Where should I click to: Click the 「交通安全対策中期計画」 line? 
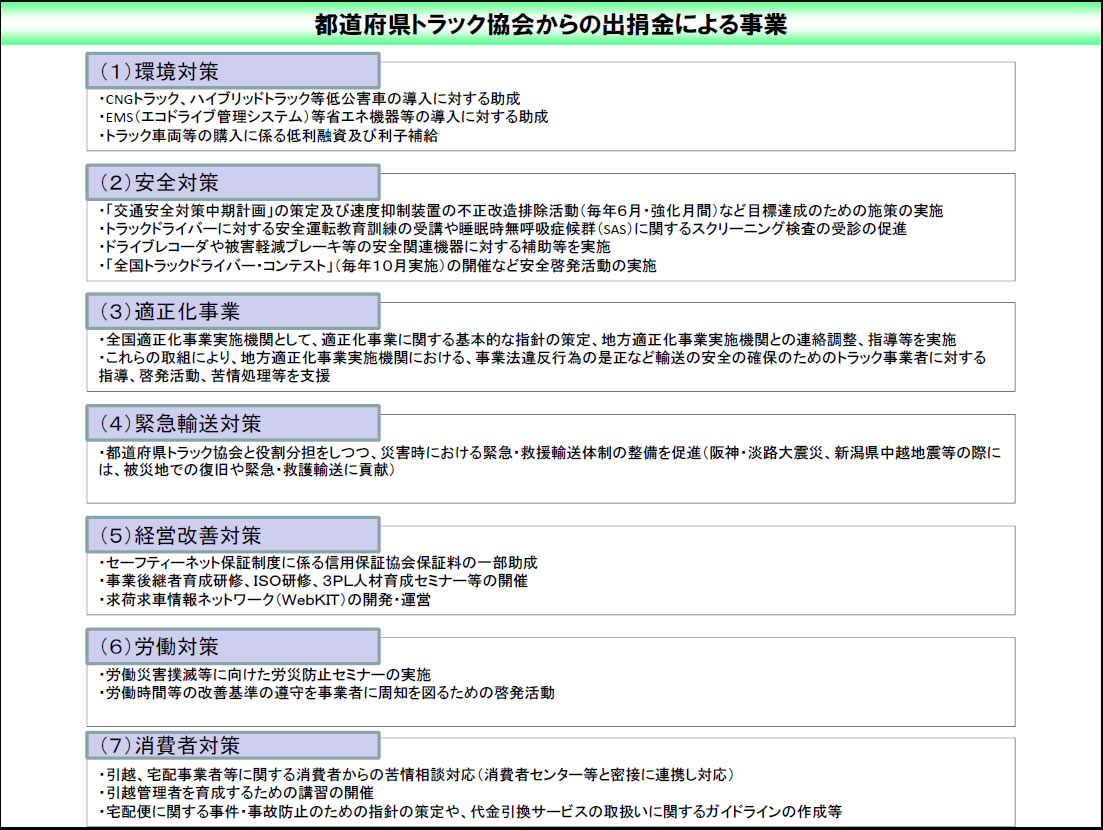click(x=521, y=210)
